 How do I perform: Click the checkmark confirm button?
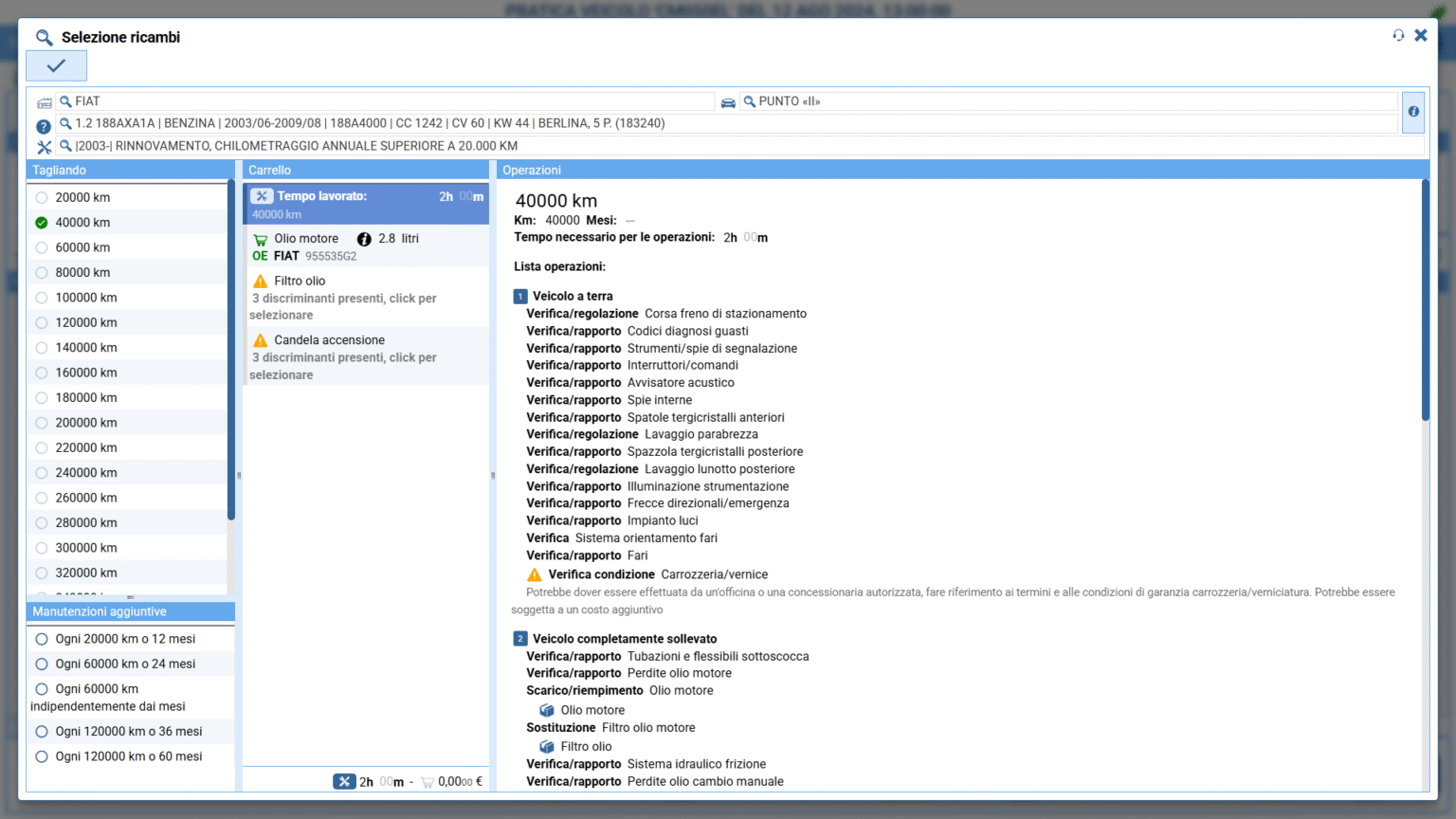coord(56,65)
